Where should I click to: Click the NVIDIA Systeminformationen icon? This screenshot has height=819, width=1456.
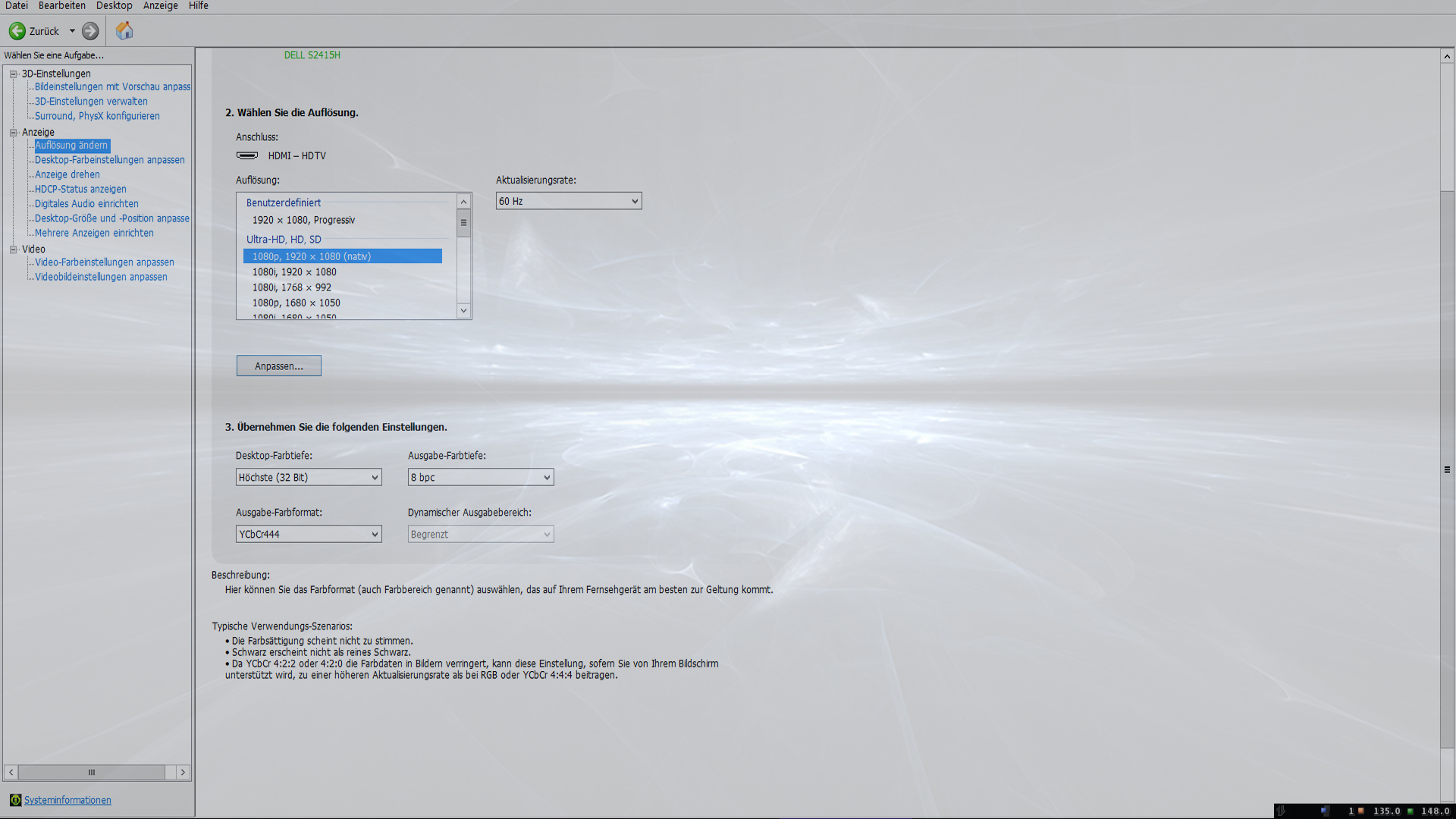click(x=15, y=800)
